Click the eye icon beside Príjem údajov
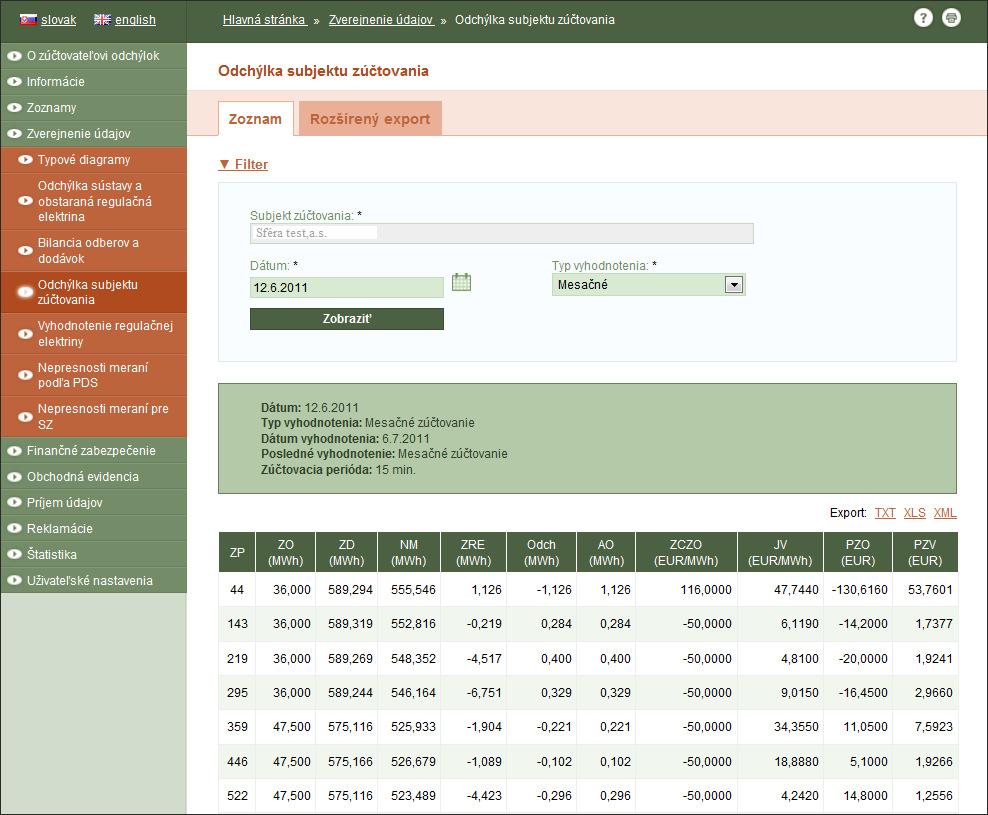 pos(14,502)
